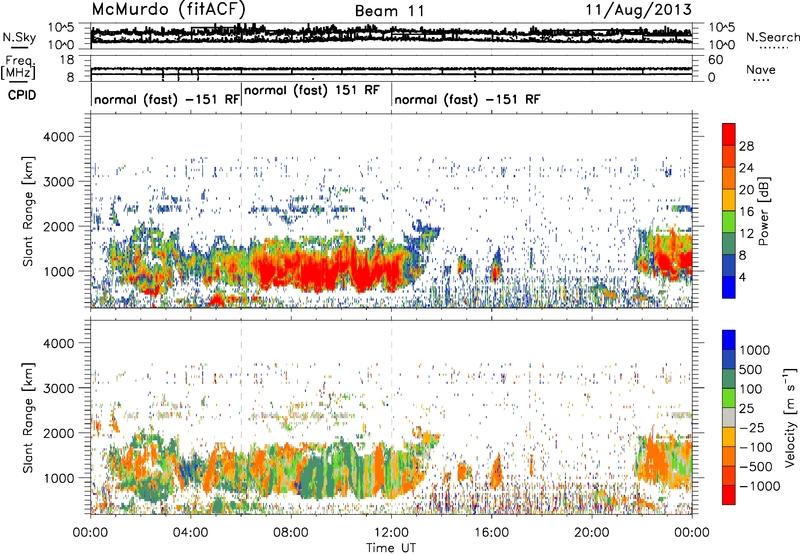Click the '4' value on power colorbar

coord(742,277)
